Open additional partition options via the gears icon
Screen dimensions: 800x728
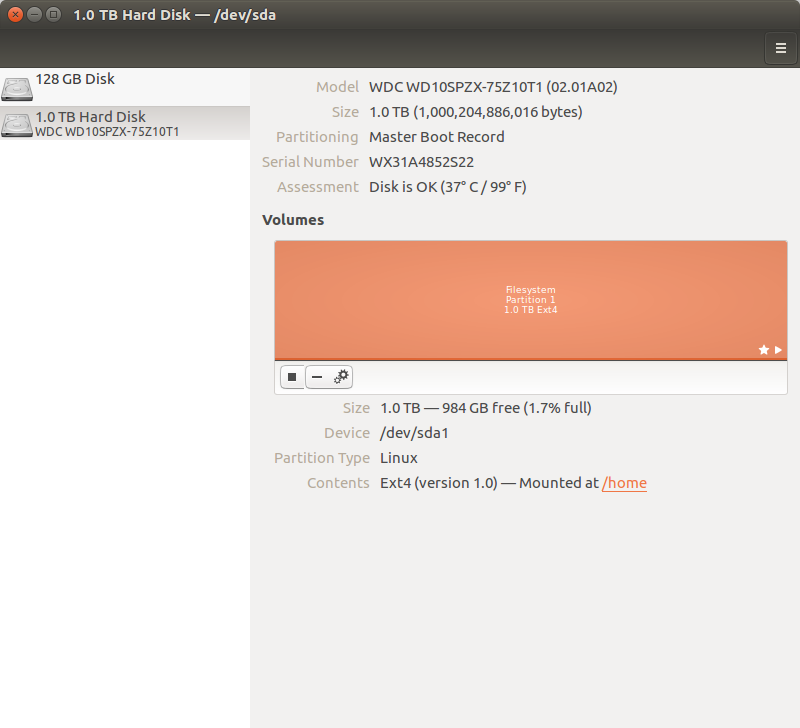pos(341,377)
